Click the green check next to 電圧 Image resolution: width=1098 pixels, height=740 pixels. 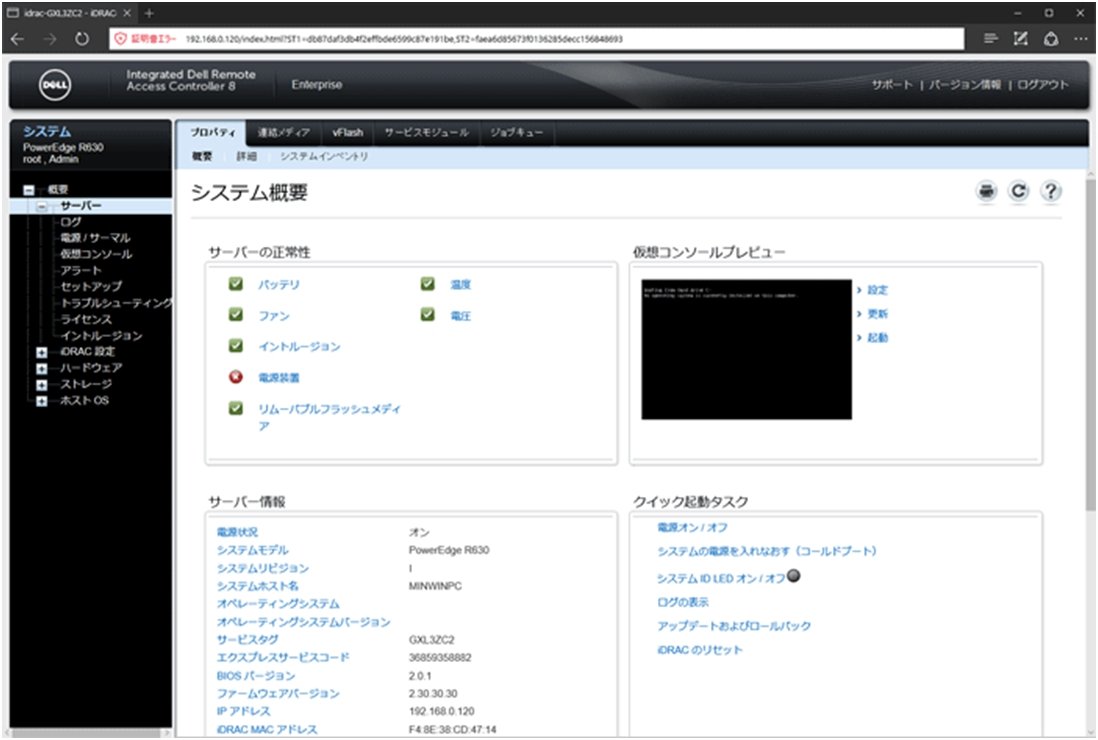(x=427, y=314)
